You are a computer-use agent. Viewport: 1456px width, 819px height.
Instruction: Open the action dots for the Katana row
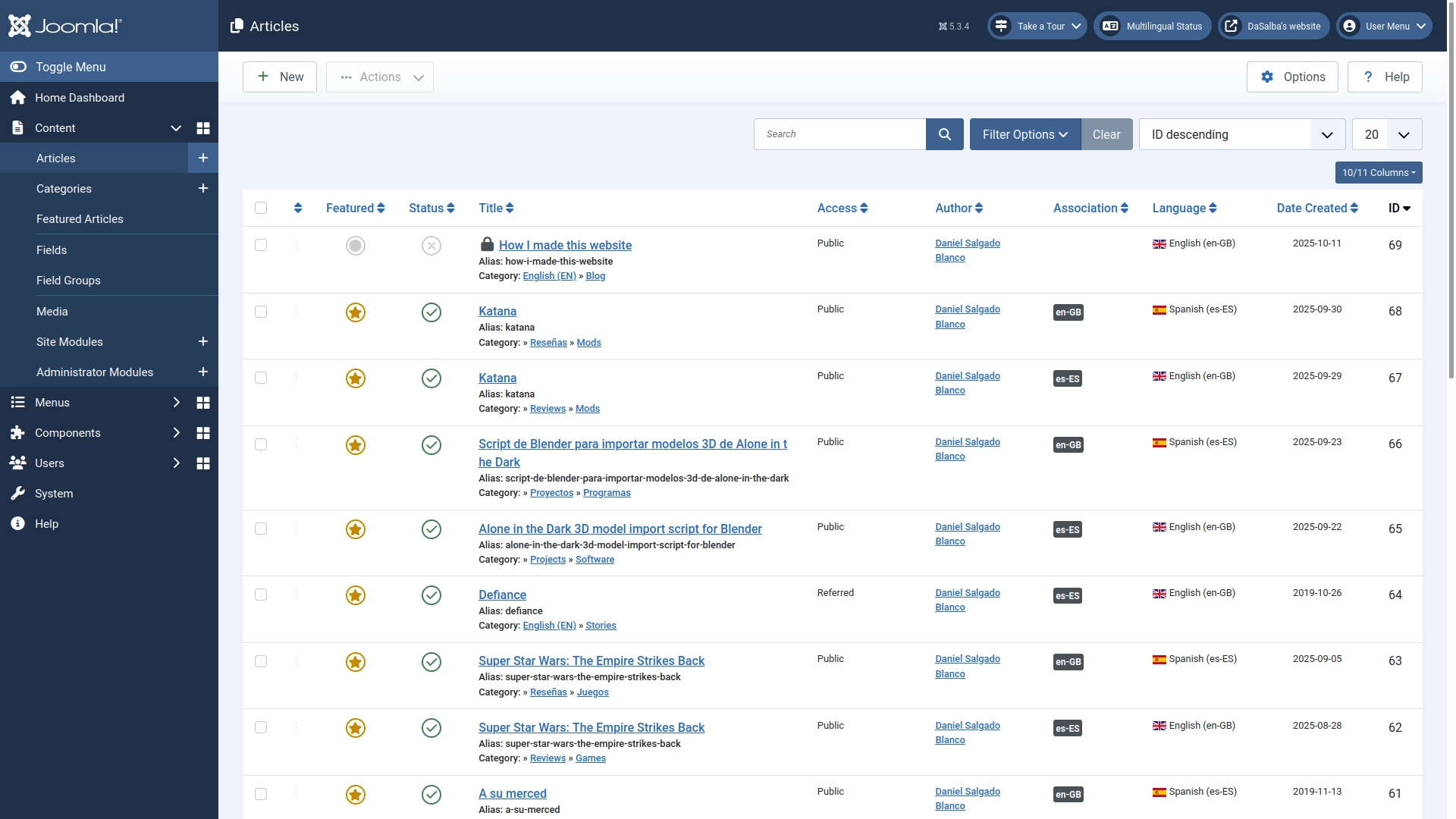click(297, 312)
